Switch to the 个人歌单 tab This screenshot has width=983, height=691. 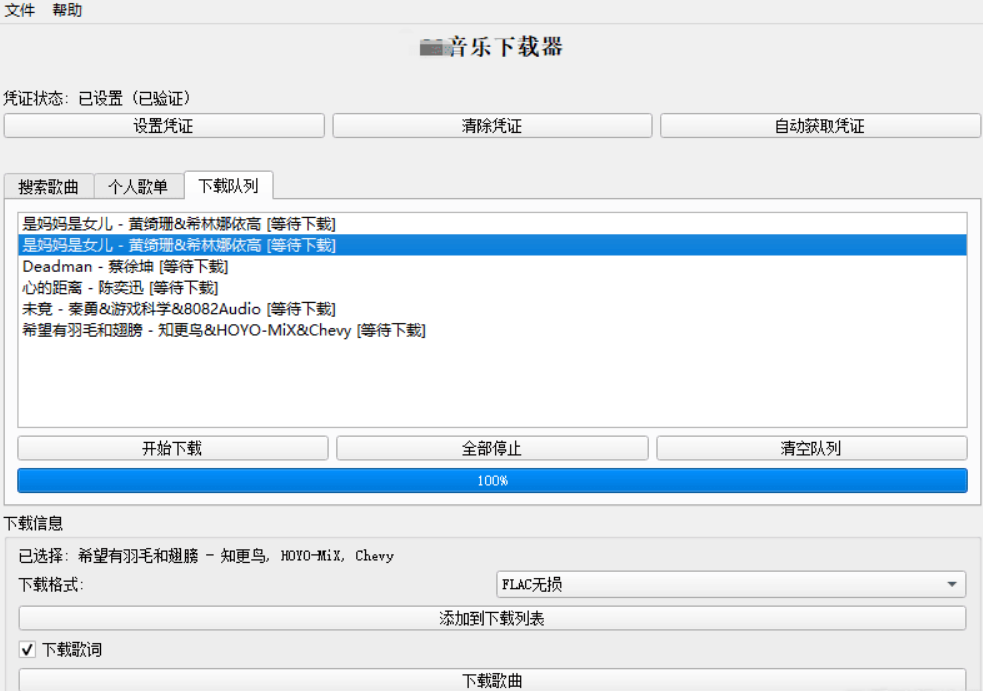point(138,187)
